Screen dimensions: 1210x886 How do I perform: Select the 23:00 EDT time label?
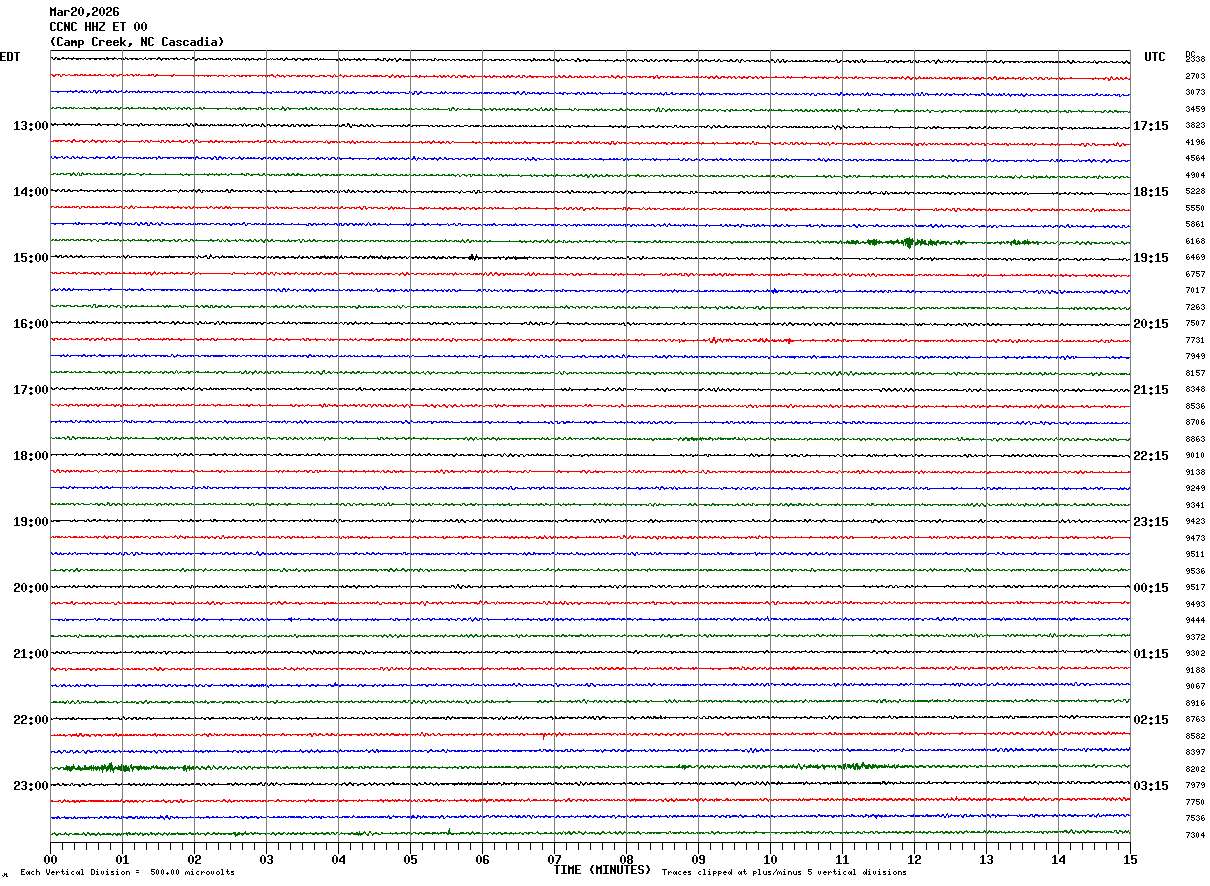tap(30, 786)
